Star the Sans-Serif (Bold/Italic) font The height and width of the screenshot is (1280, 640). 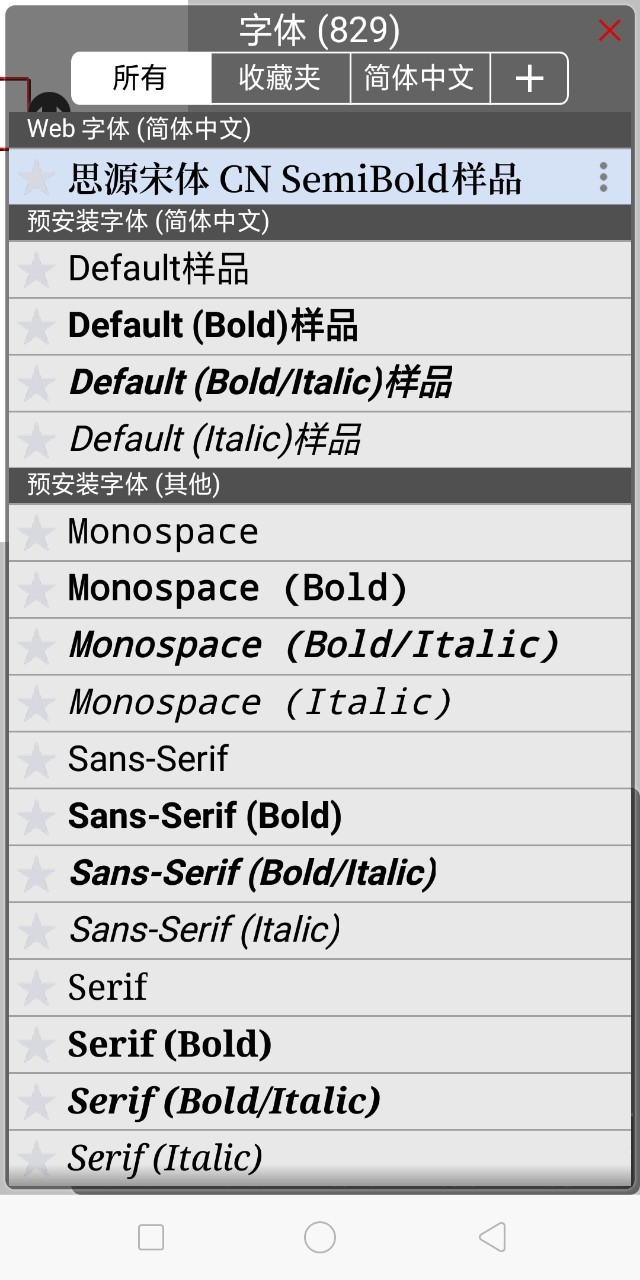[36, 874]
